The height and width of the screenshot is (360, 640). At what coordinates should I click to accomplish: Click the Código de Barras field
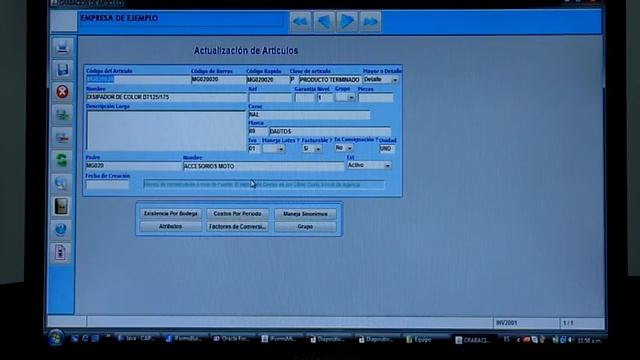point(218,80)
